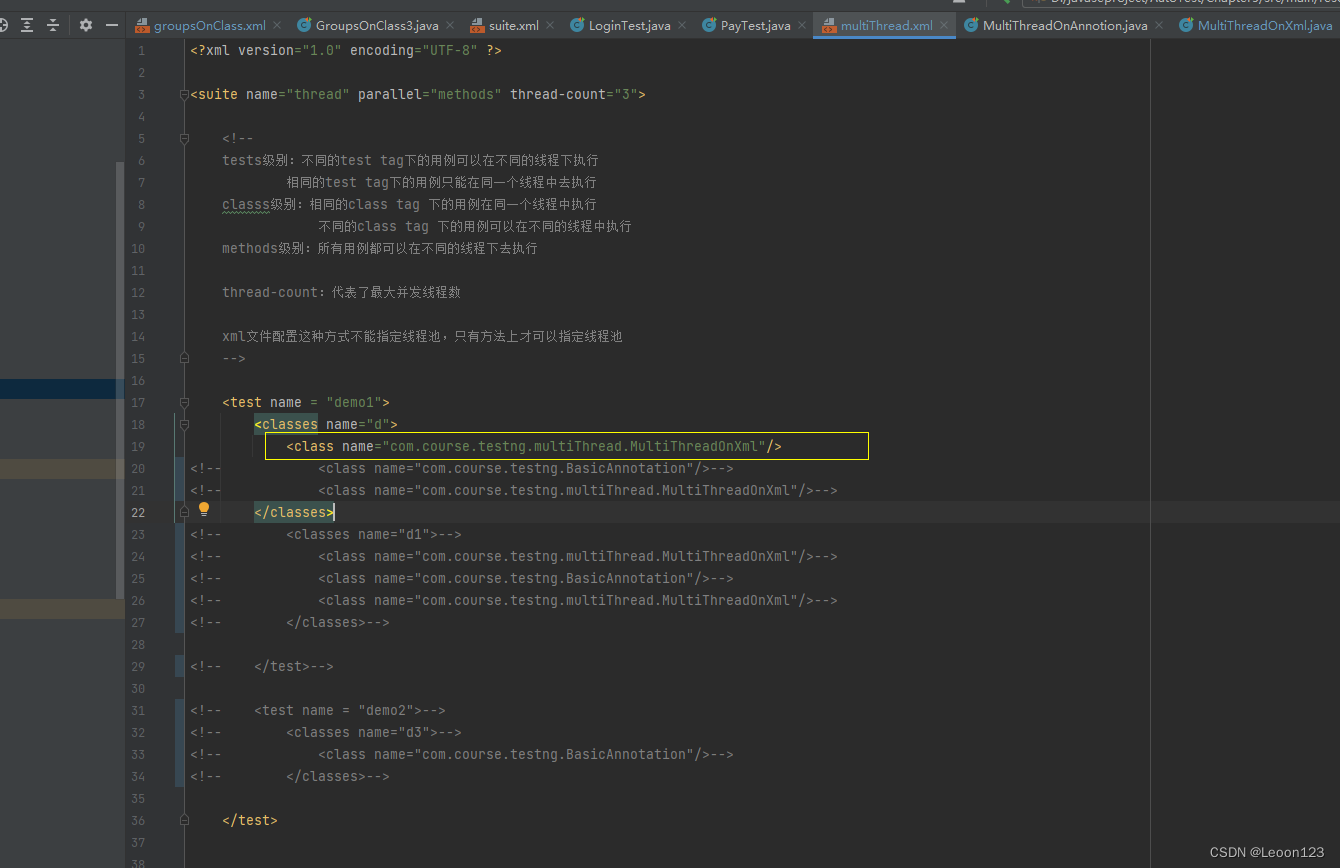Close the multiThread.xml editor tab
1340x868 pixels.
(944, 26)
